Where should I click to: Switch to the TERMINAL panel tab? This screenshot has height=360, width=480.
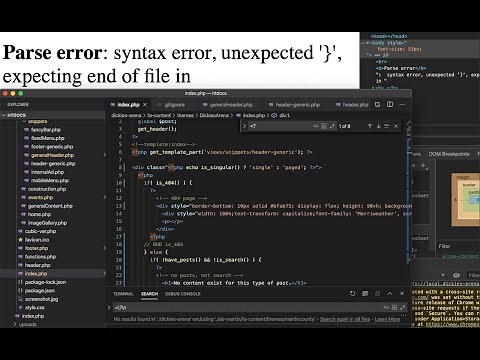(123, 294)
